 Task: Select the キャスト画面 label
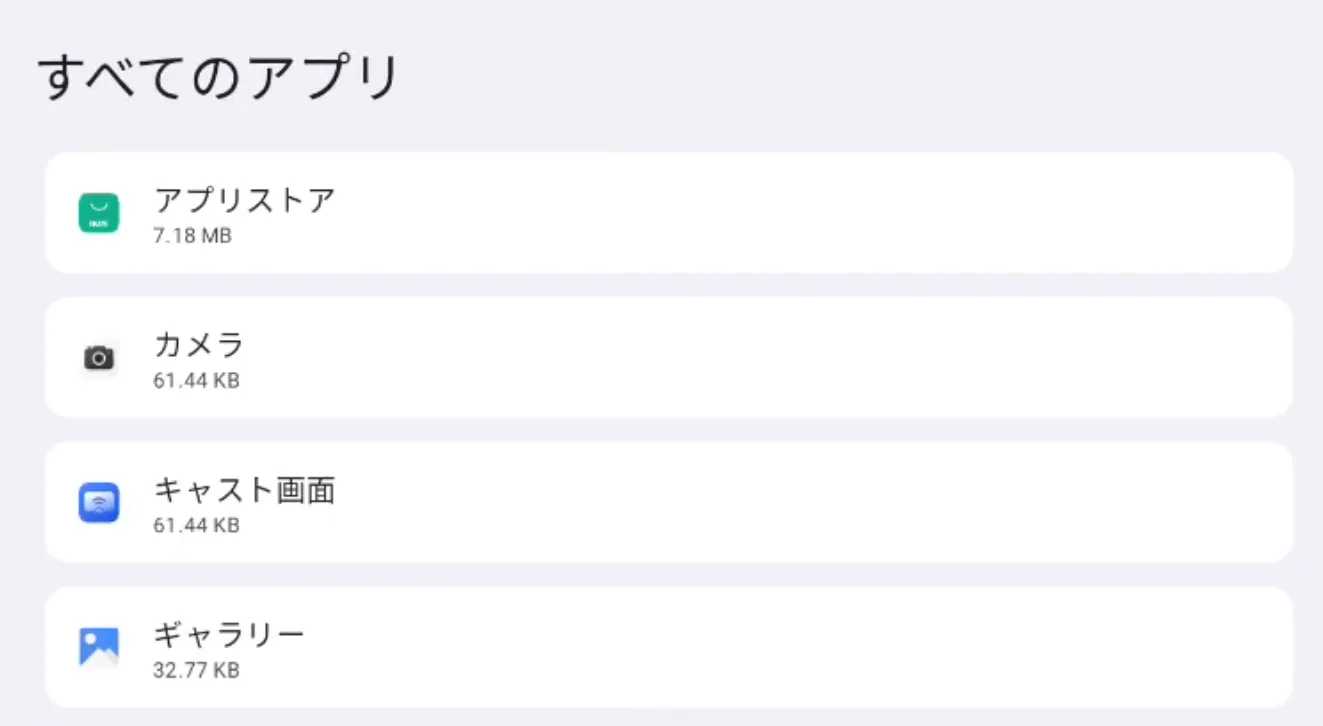[x=244, y=490]
